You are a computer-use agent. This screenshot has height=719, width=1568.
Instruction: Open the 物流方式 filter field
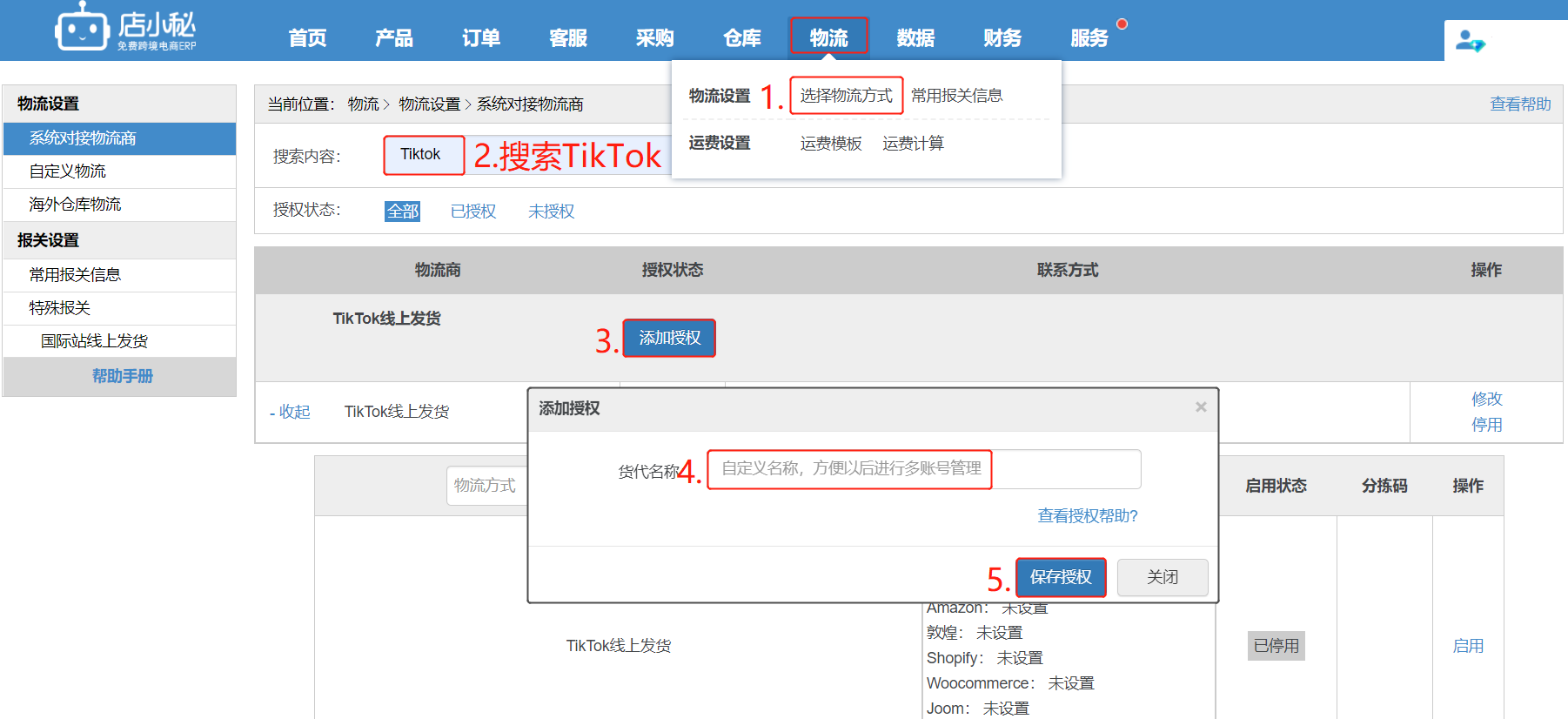pyautogui.click(x=486, y=486)
